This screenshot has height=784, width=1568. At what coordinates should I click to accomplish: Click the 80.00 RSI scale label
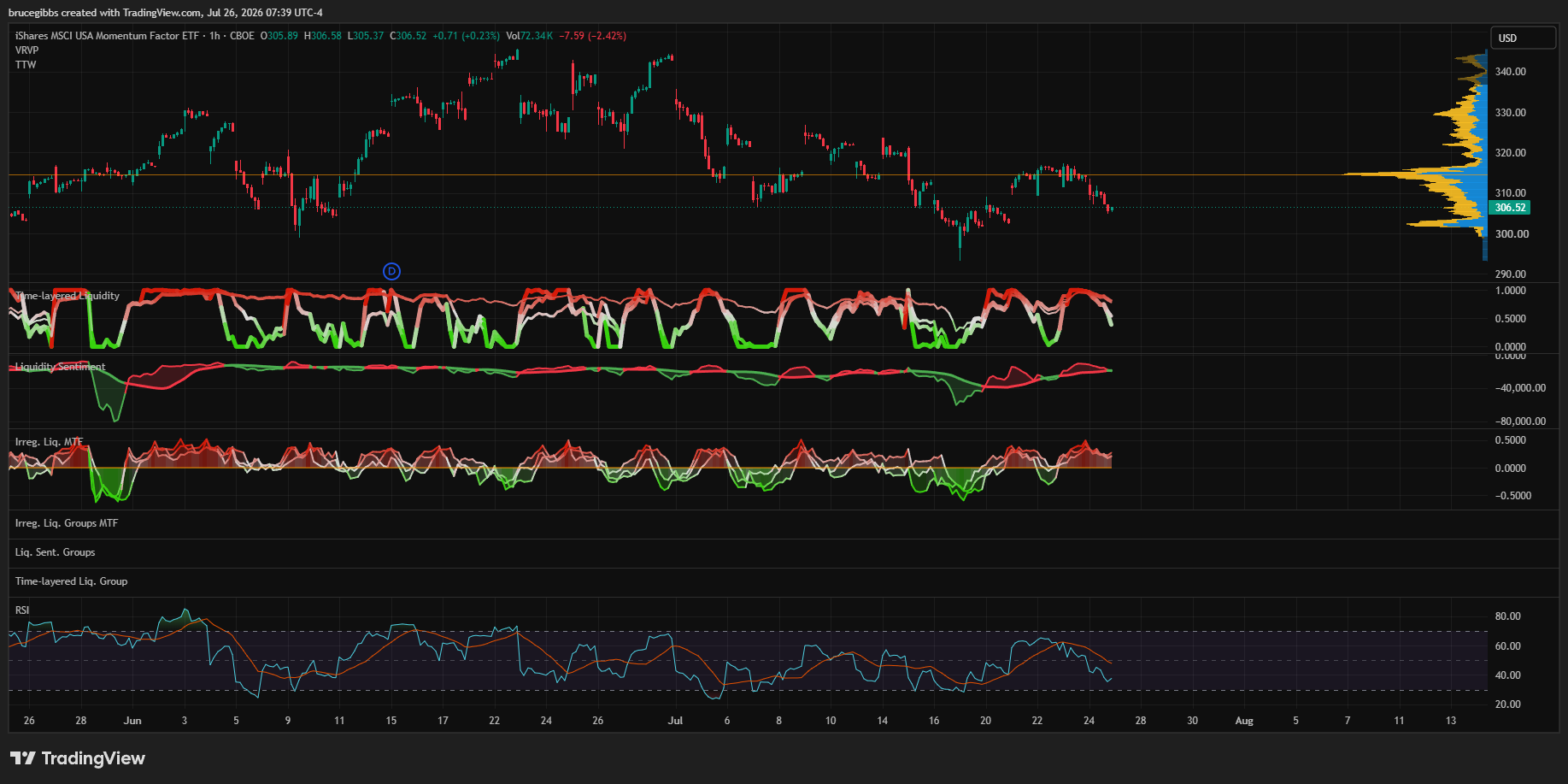tap(1508, 616)
